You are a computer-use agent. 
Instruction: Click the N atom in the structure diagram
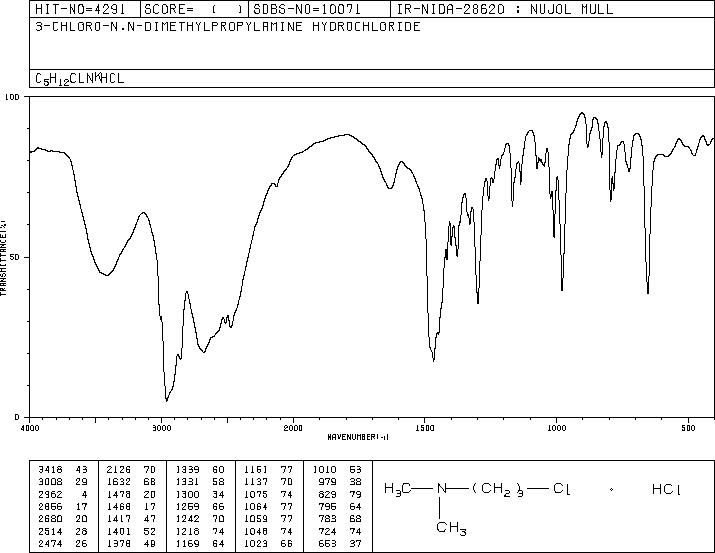click(441, 489)
